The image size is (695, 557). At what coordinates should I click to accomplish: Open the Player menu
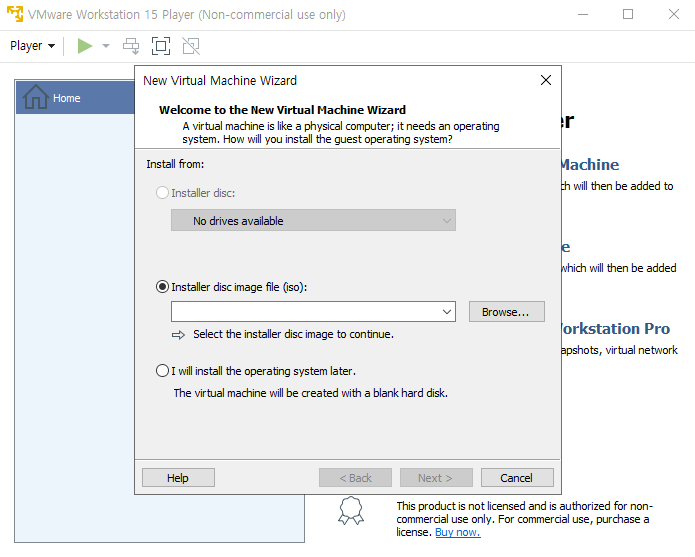(x=32, y=46)
